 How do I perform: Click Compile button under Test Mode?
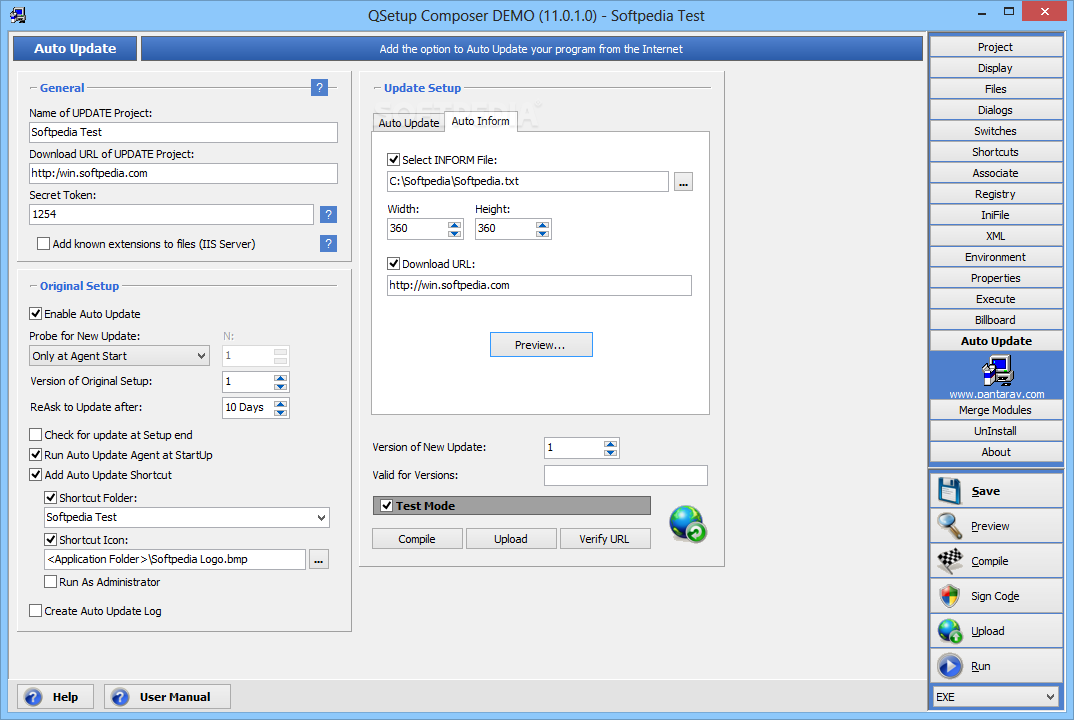point(417,539)
